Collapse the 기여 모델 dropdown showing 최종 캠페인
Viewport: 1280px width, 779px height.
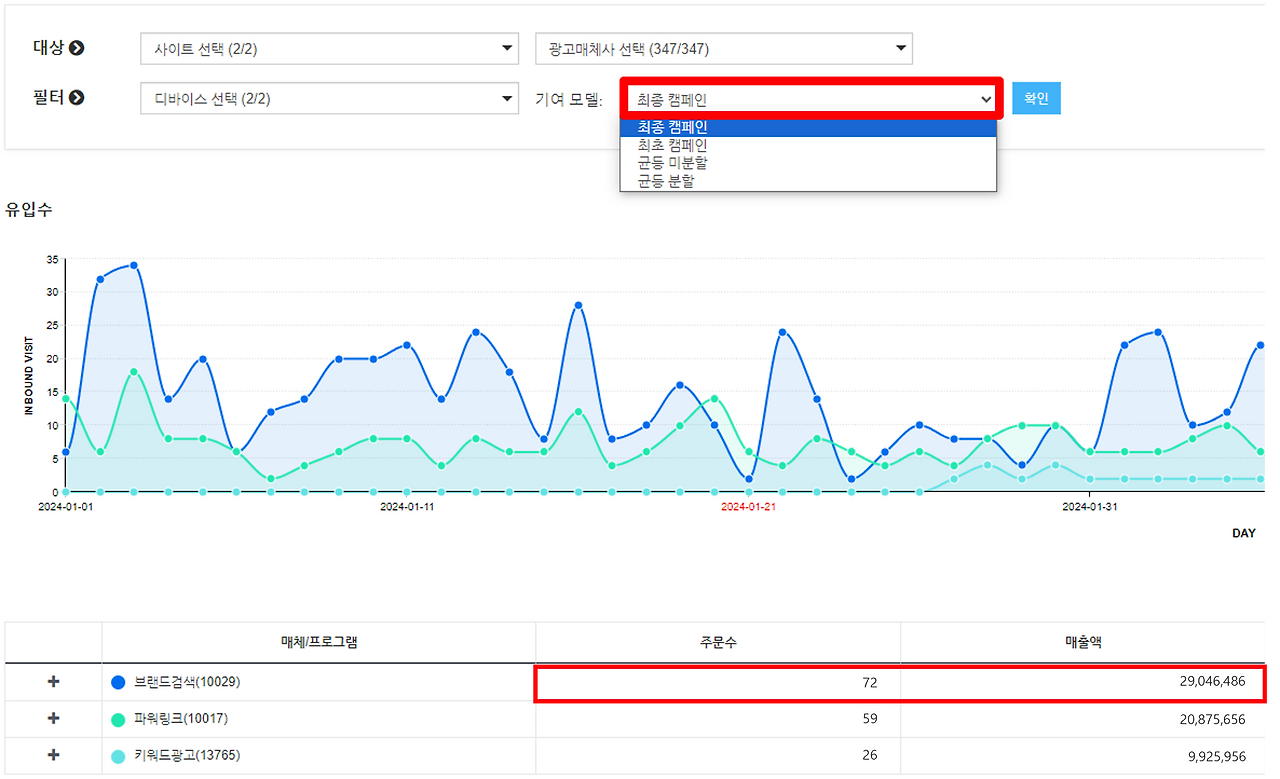[811, 99]
